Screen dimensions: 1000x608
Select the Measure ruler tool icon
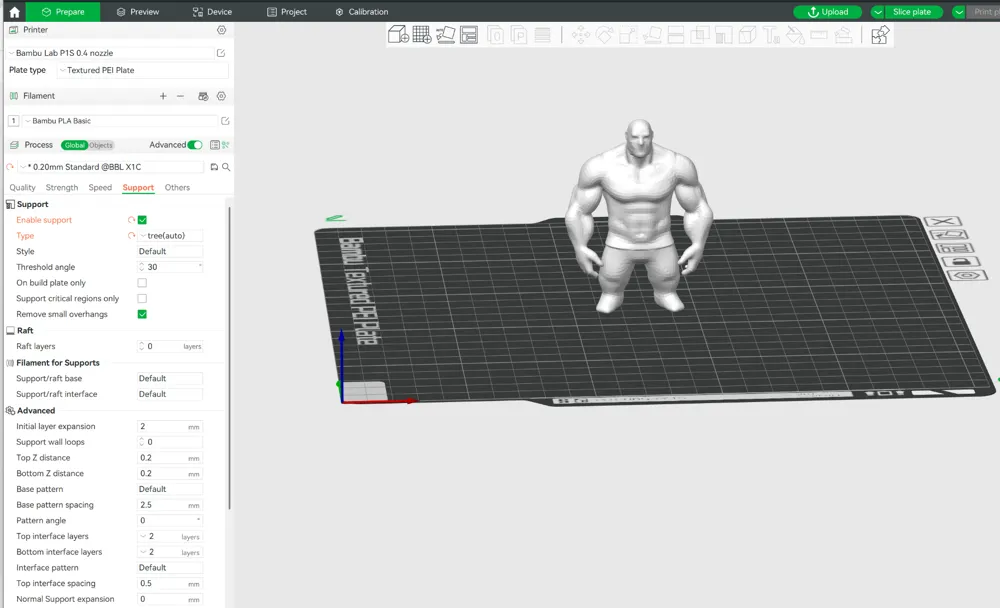tap(819, 35)
